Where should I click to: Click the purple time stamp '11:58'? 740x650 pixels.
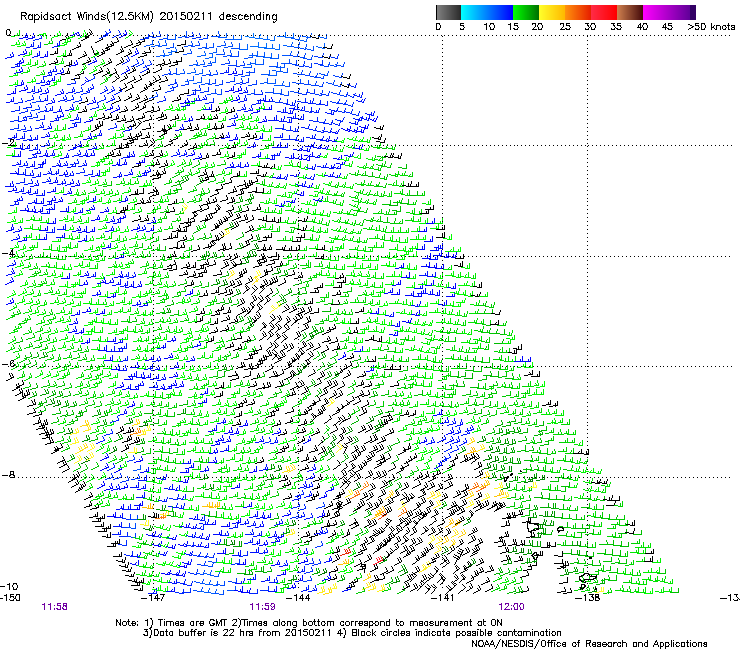pos(55,607)
